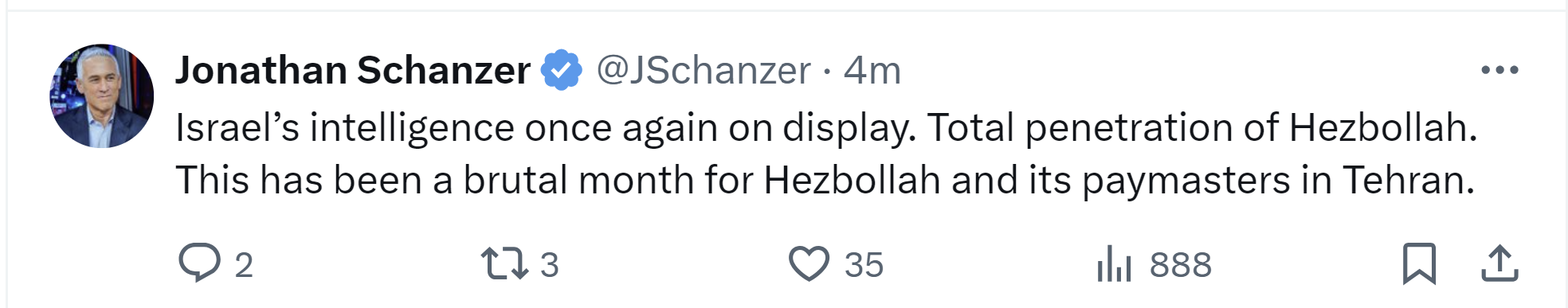Open Jonathan Schanzer's profile picture
1568x308 pixels.
(102, 96)
